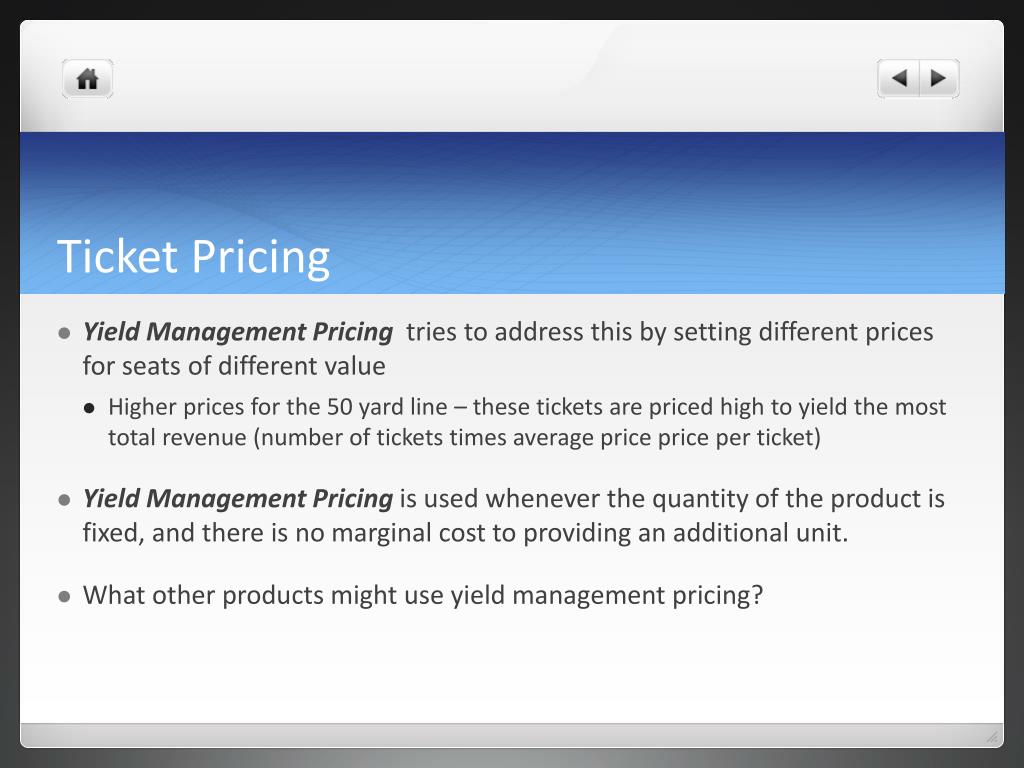Click the bullet marker before 'What other products'

64,596
